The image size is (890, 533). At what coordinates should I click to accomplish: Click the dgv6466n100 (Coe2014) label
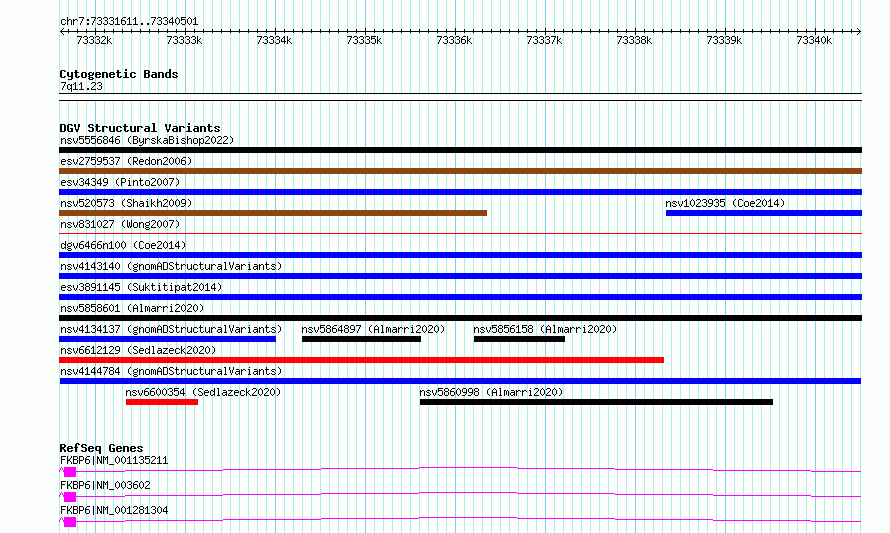123,245
